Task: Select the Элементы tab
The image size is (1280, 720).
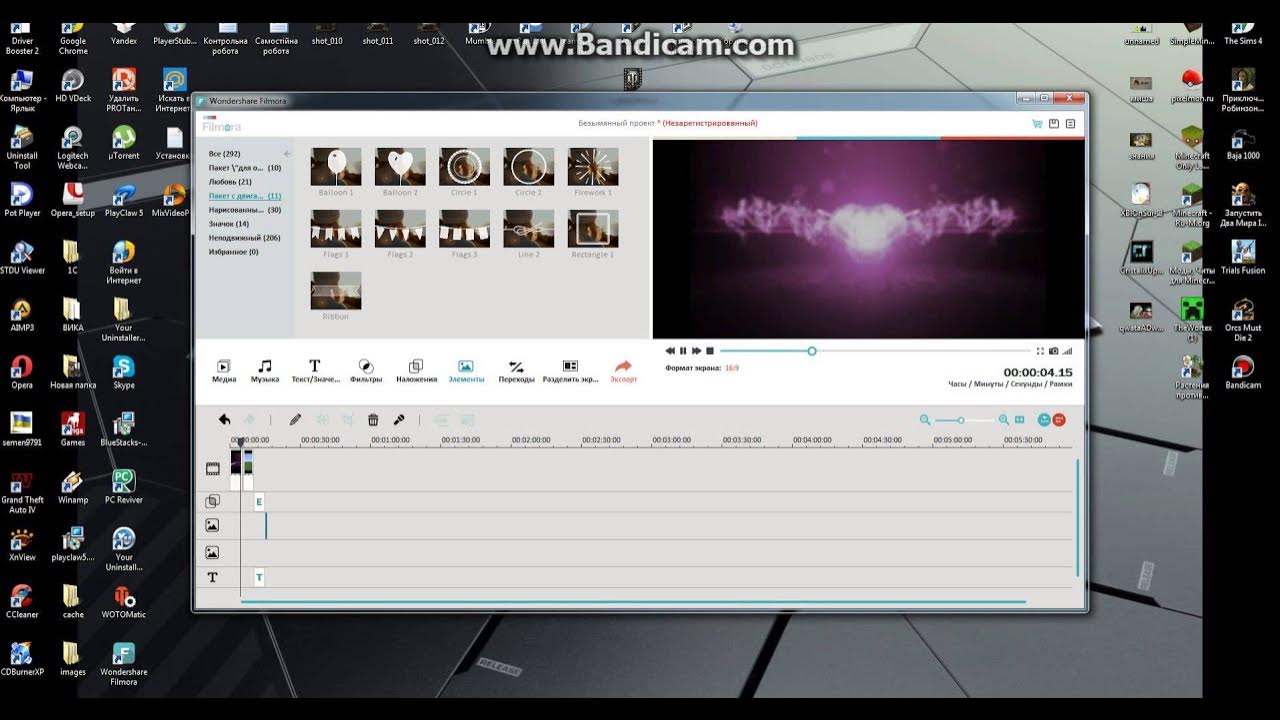Action: click(x=466, y=371)
